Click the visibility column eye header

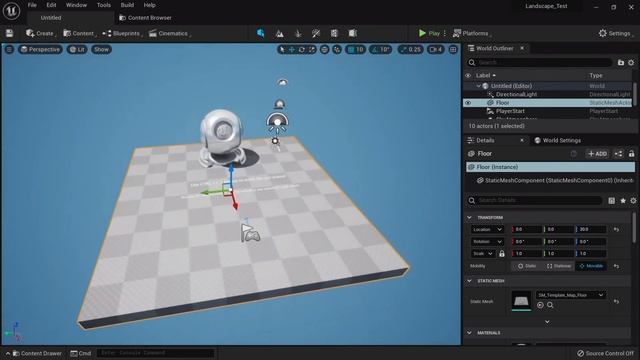click(468, 76)
